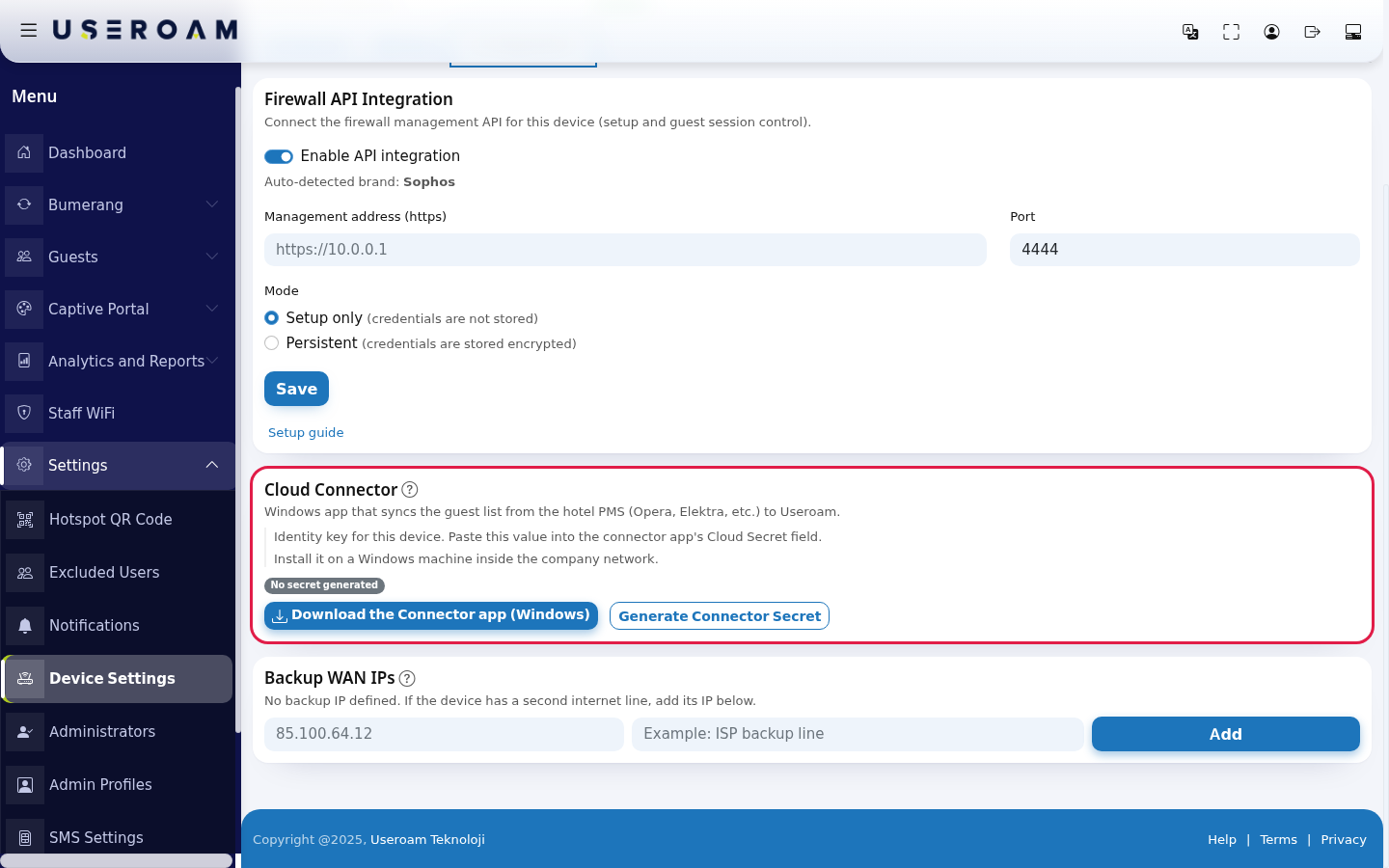Open the Notifications bell icon

(25, 625)
